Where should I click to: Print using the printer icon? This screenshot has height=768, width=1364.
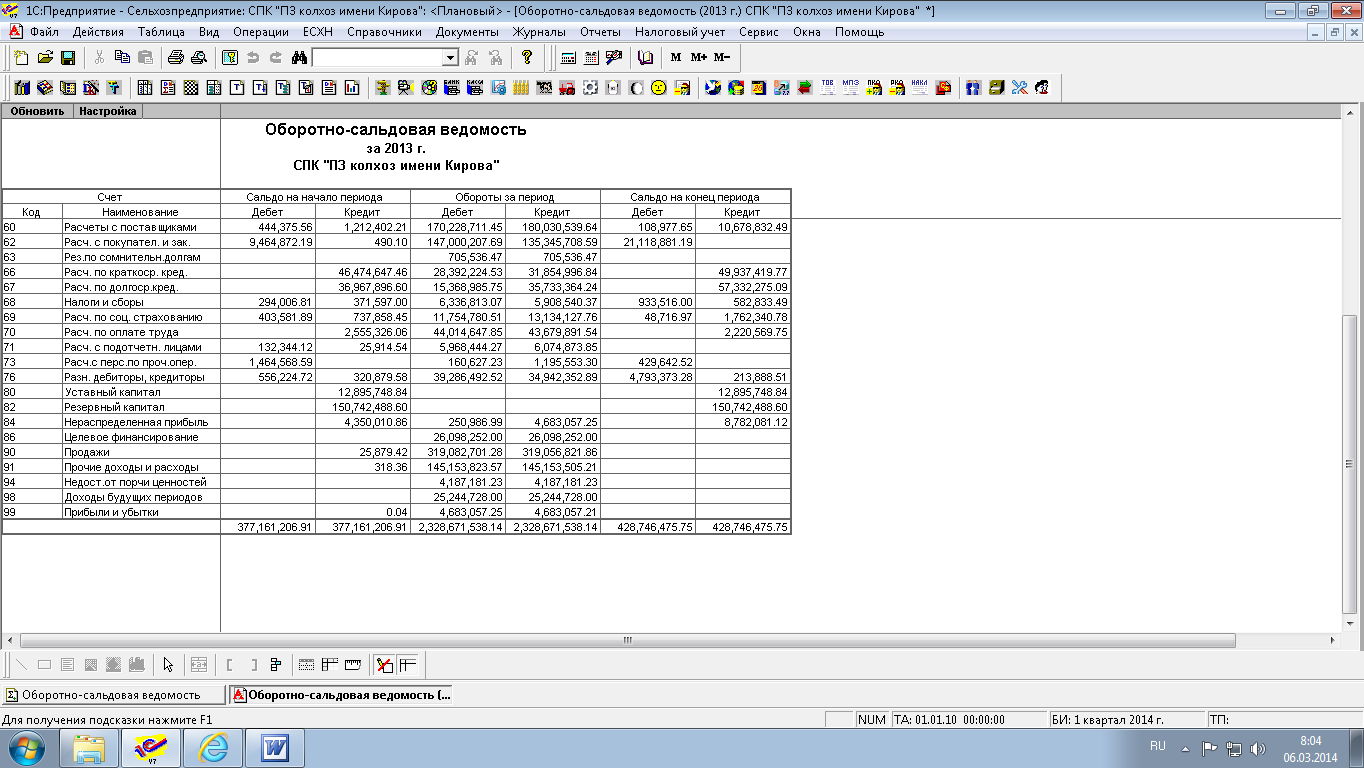pos(175,58)
